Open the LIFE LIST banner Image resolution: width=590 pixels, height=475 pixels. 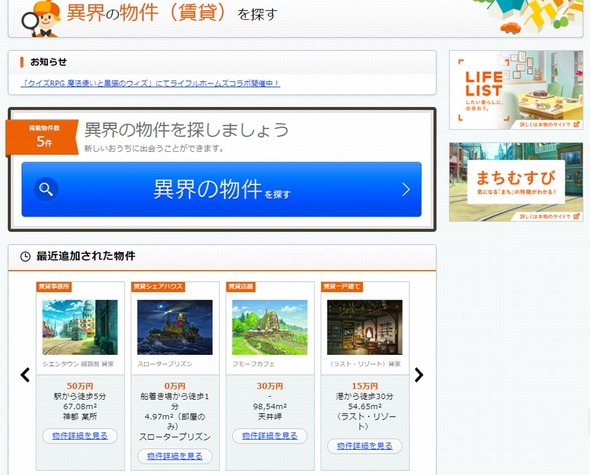(x=516, y=90)
